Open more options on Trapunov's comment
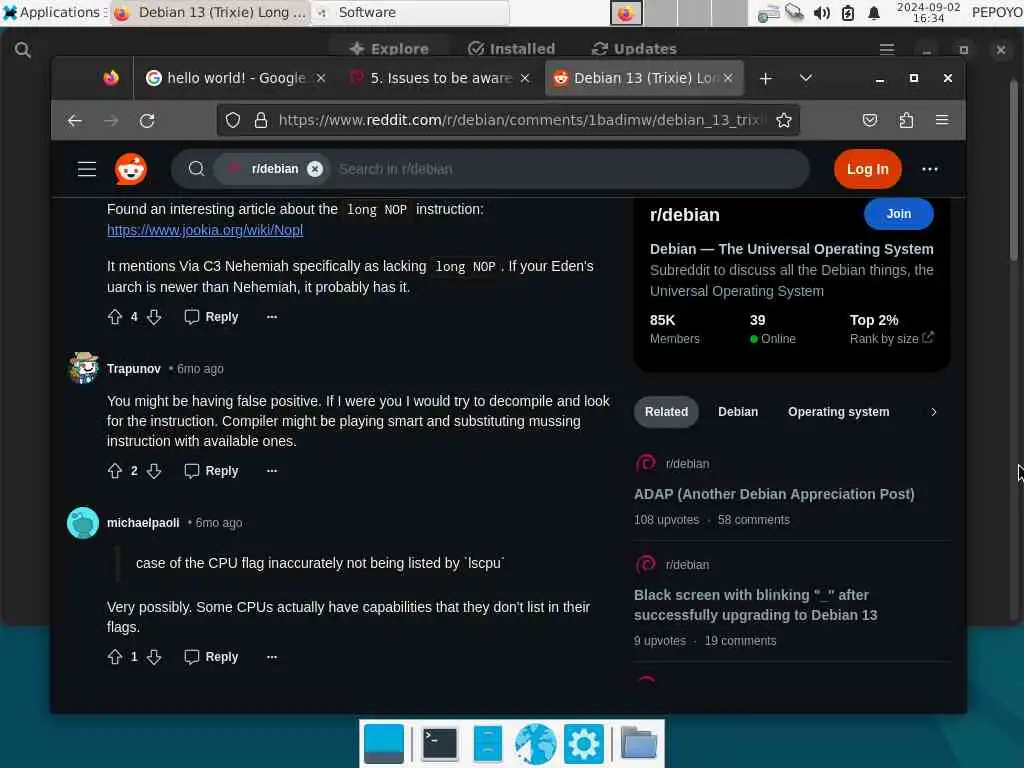 point(272,471)
